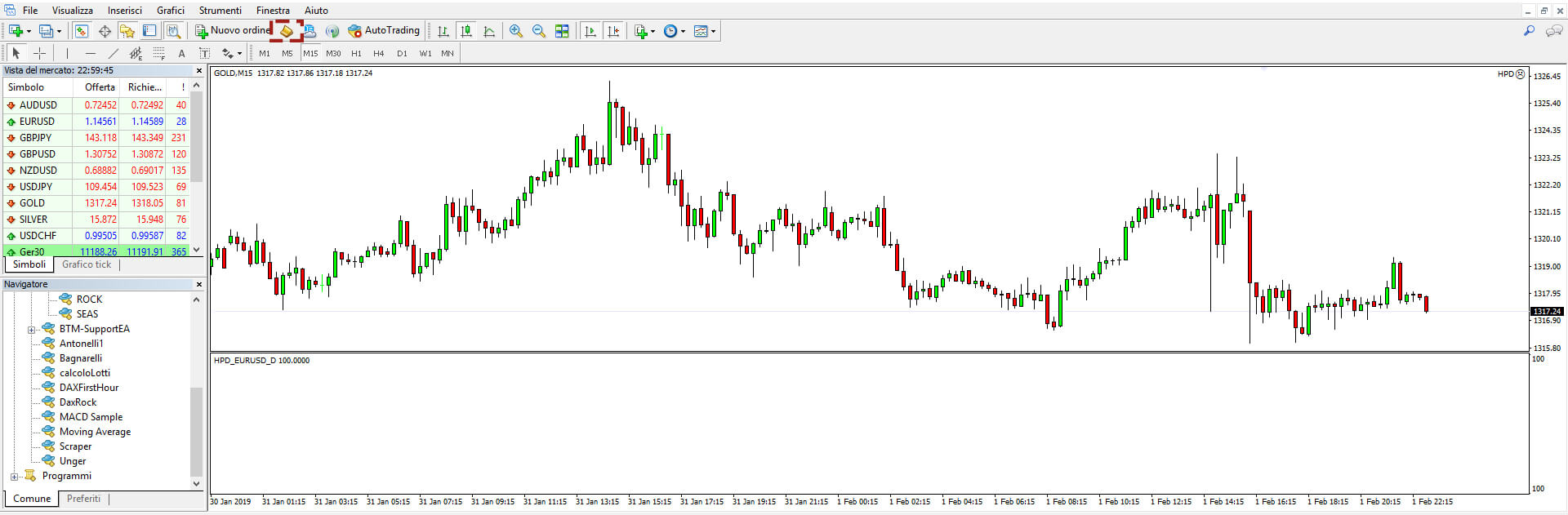This screenshot has height=515, width=1568.
Task: Set timeframe to M30
Action: (333, 53)
